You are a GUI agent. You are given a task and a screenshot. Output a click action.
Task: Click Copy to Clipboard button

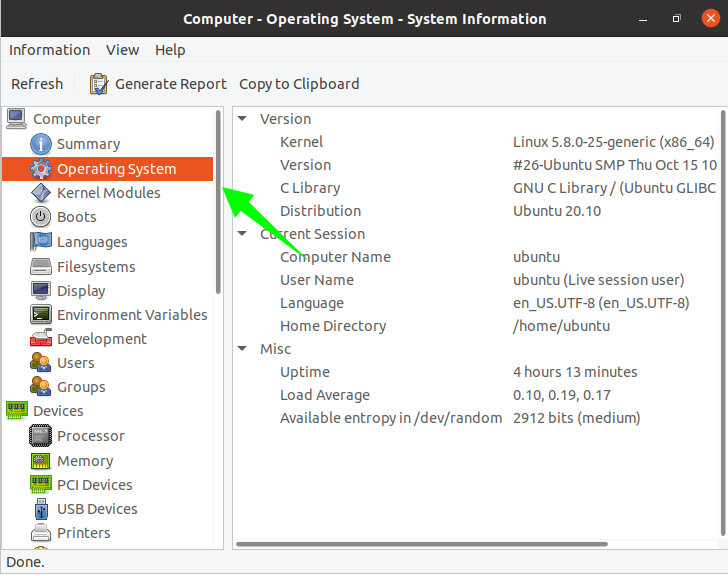pos(299,84)
